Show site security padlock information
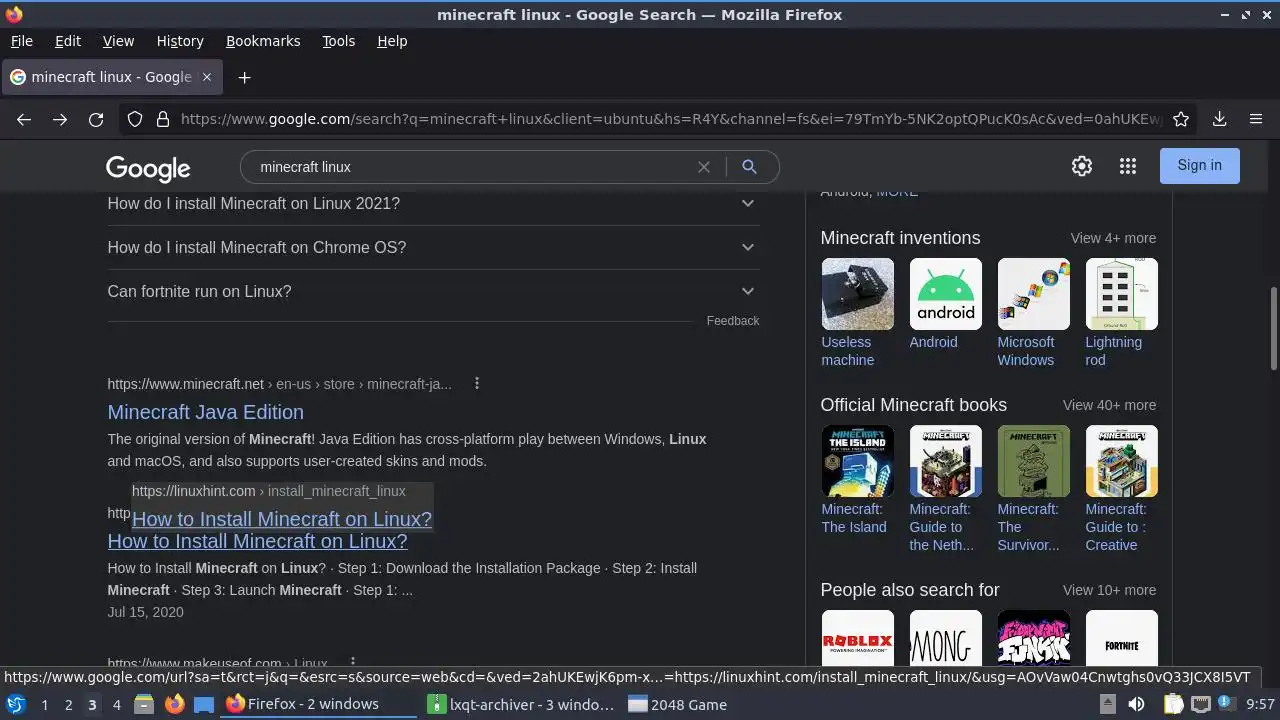 (x=163, y=119)
